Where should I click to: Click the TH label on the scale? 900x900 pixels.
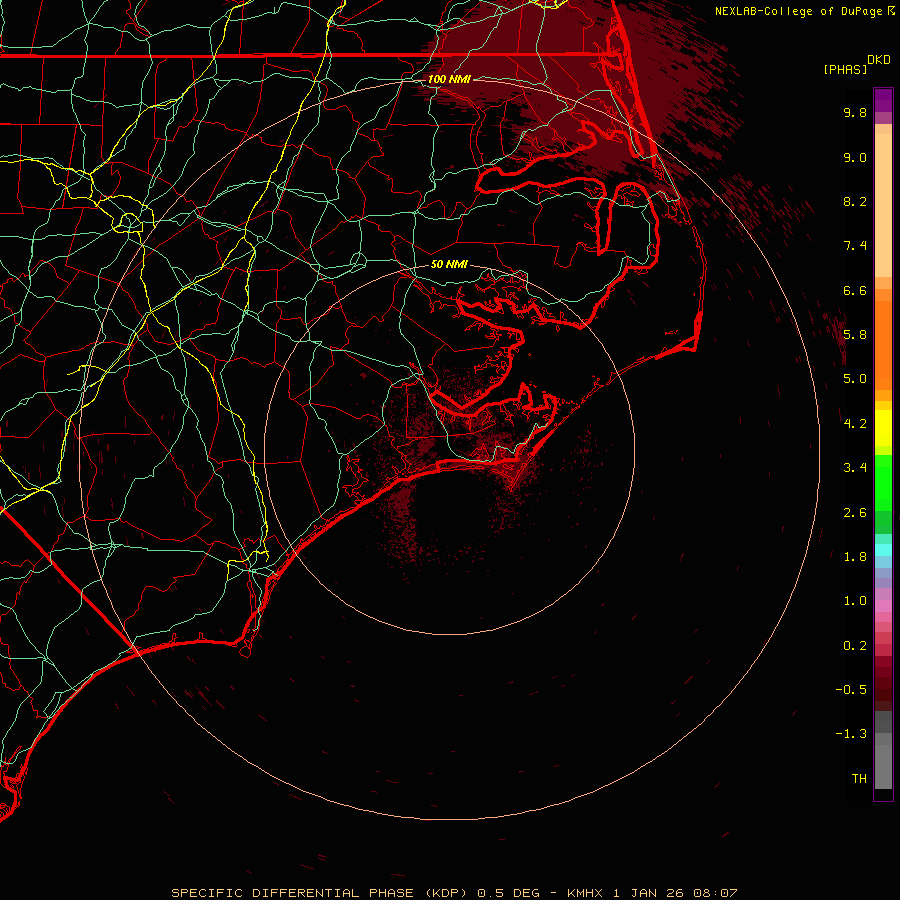[859, 779]
